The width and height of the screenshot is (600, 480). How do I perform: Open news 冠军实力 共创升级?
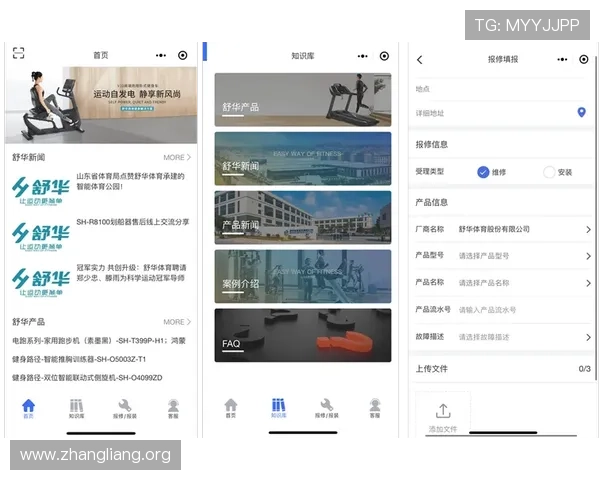pos(131,273)
